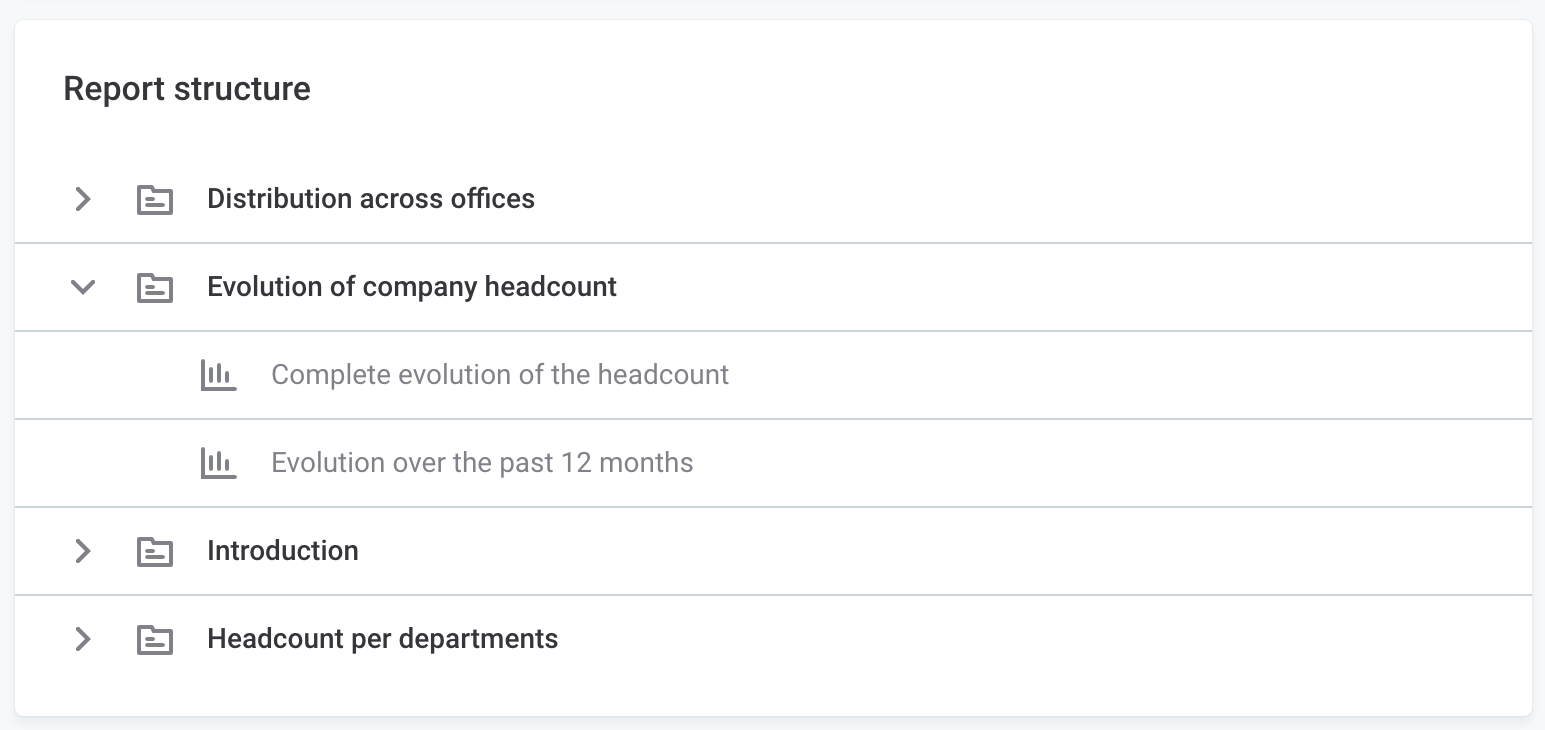This screenshot has height=730, width=1545.
Task: Select the Evolution of company headcount label
Action: 411,287
